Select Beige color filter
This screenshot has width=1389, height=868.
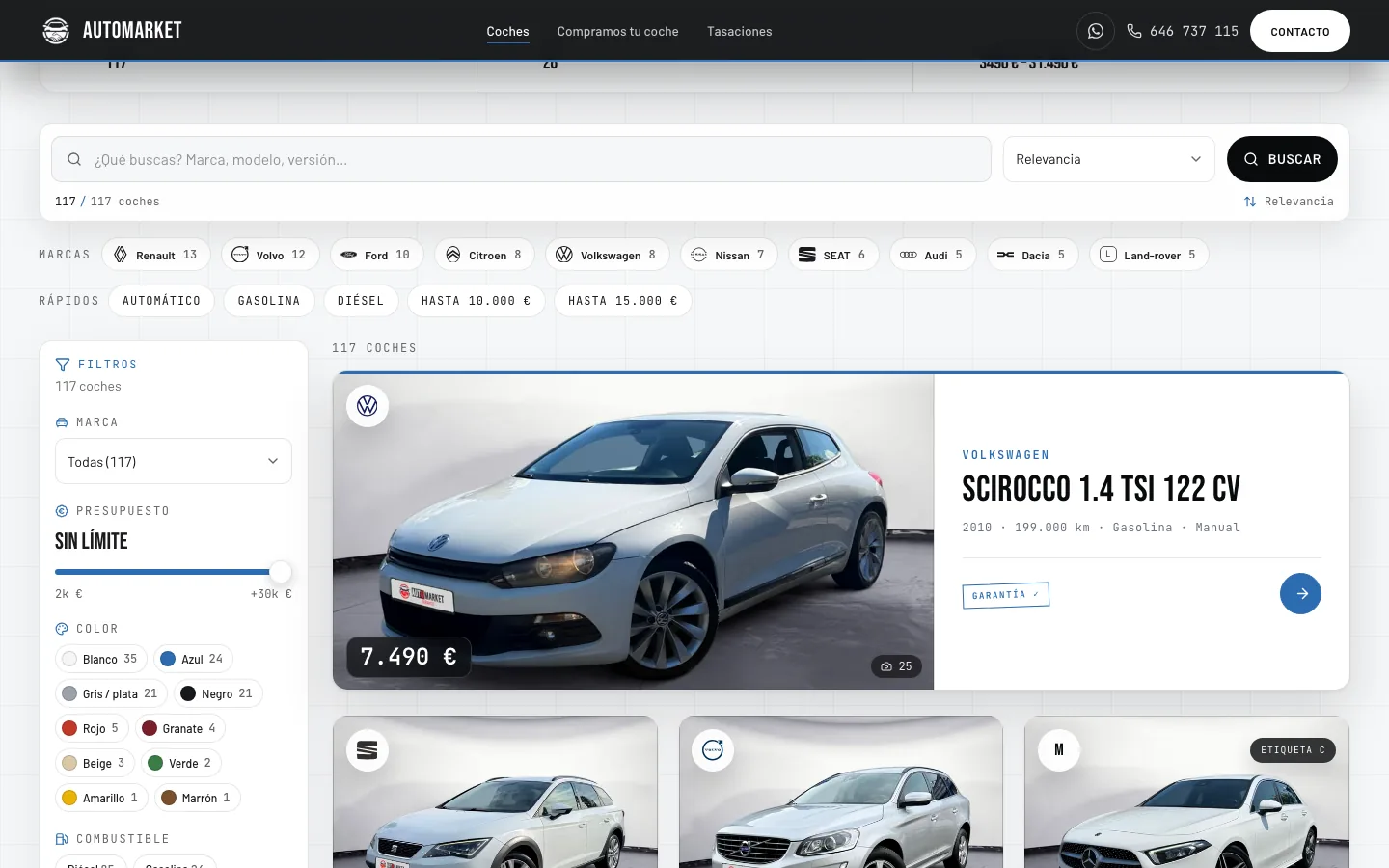(x=95, y=763)
